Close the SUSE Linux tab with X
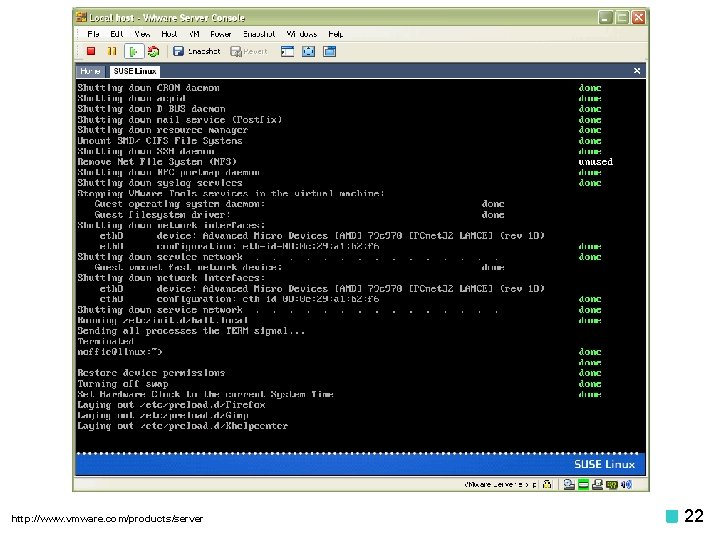Viewport: 720px width, 540px height. pos(636,71)
